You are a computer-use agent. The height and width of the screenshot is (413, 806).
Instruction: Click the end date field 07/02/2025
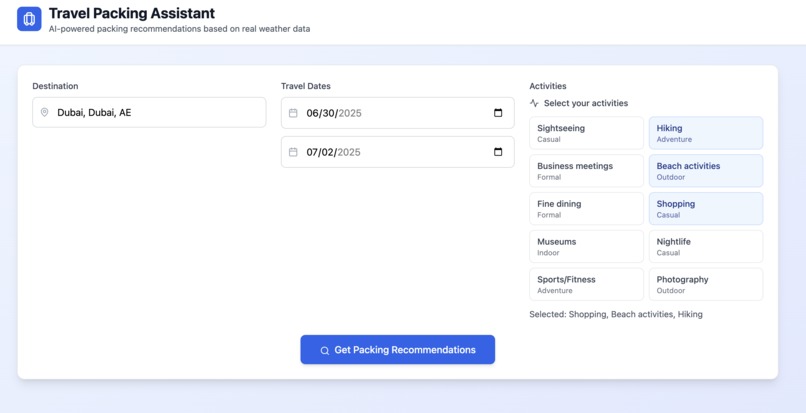pyautogui.click(x=397, y=152)
